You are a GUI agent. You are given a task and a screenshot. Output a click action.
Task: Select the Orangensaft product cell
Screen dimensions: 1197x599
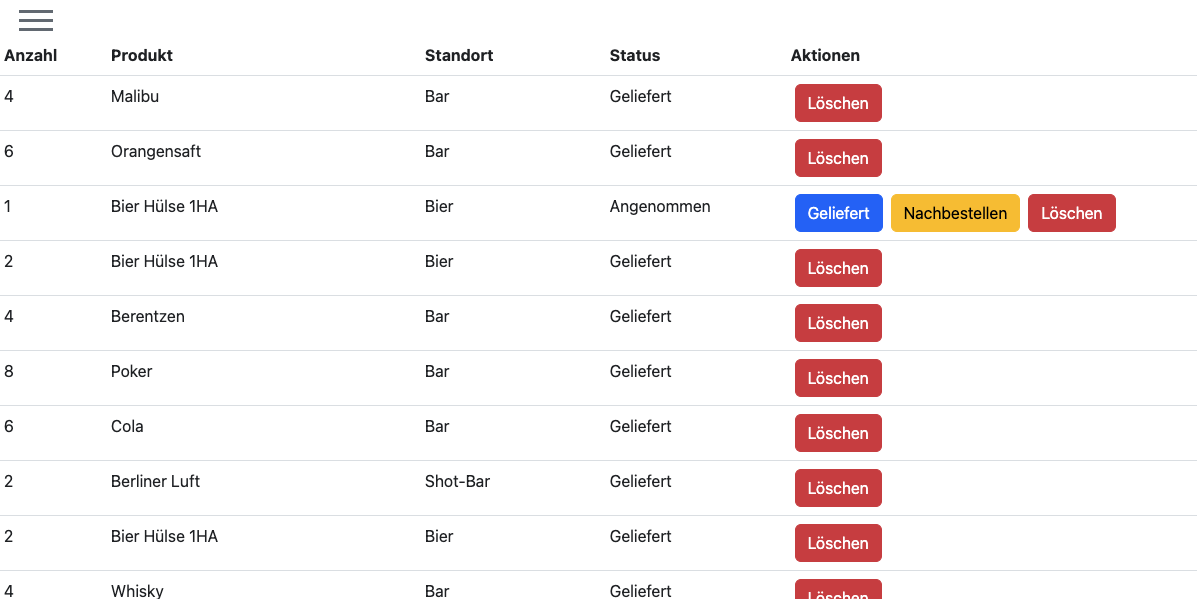pyautogui.click(x=156, y=152)
